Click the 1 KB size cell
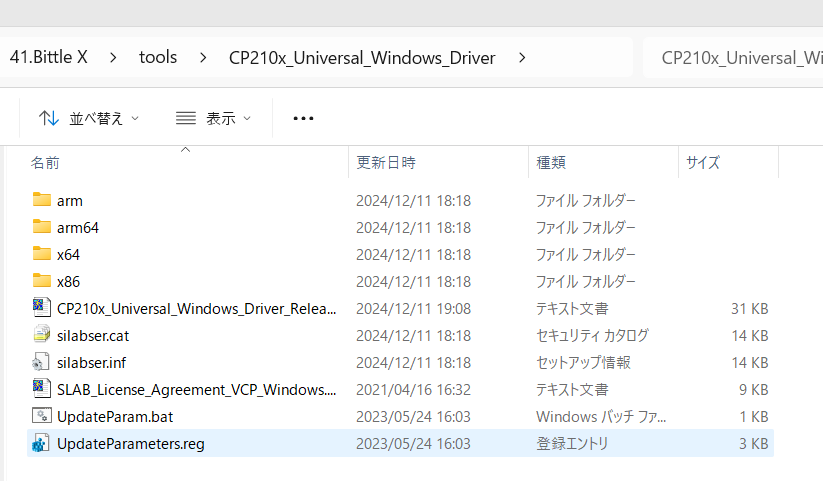Image resolution: width=823 pixels, height=481 pixels. point(754,416)
